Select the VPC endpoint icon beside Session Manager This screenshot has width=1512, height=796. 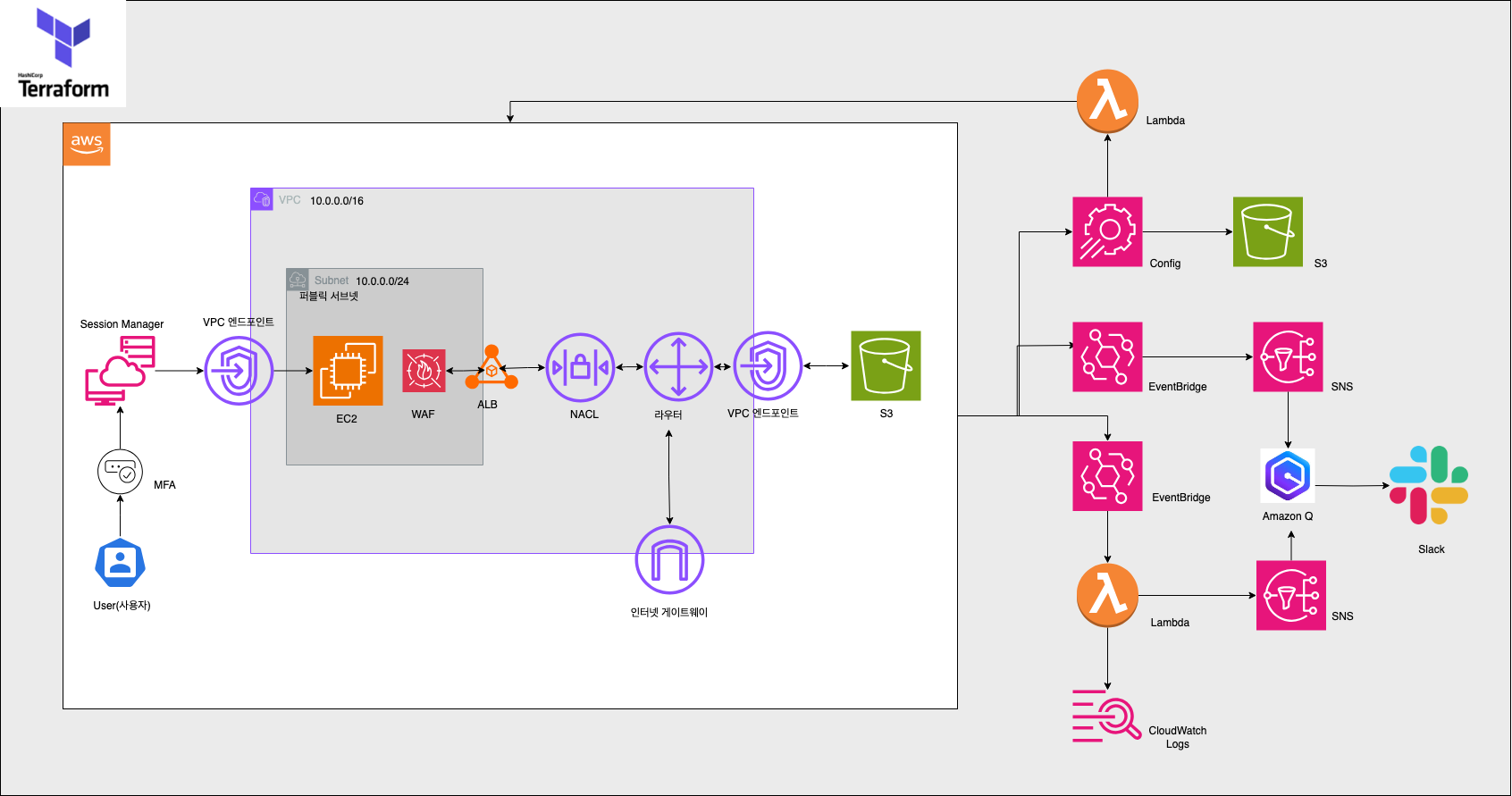pos(239,370)
